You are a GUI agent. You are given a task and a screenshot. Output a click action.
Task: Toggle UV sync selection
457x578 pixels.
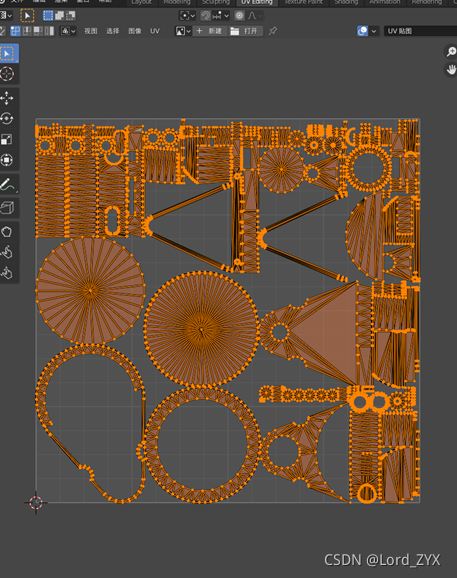[2, 31]
